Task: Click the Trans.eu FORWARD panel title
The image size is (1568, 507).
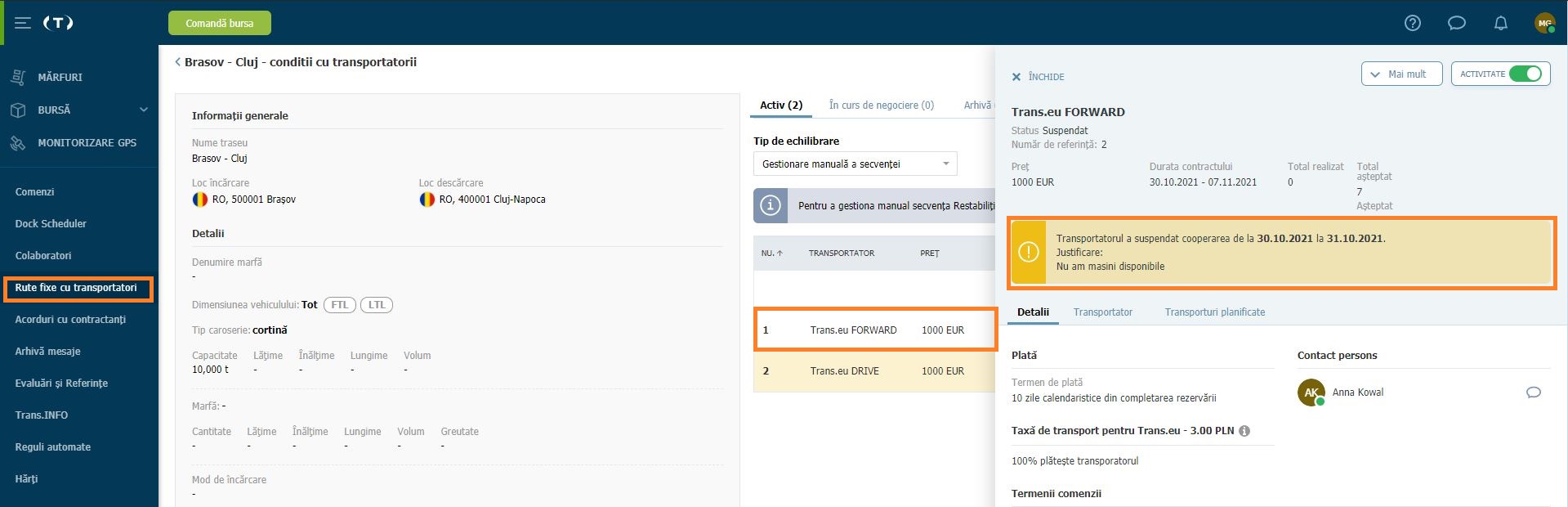Action: click(x=1068, y=112)
